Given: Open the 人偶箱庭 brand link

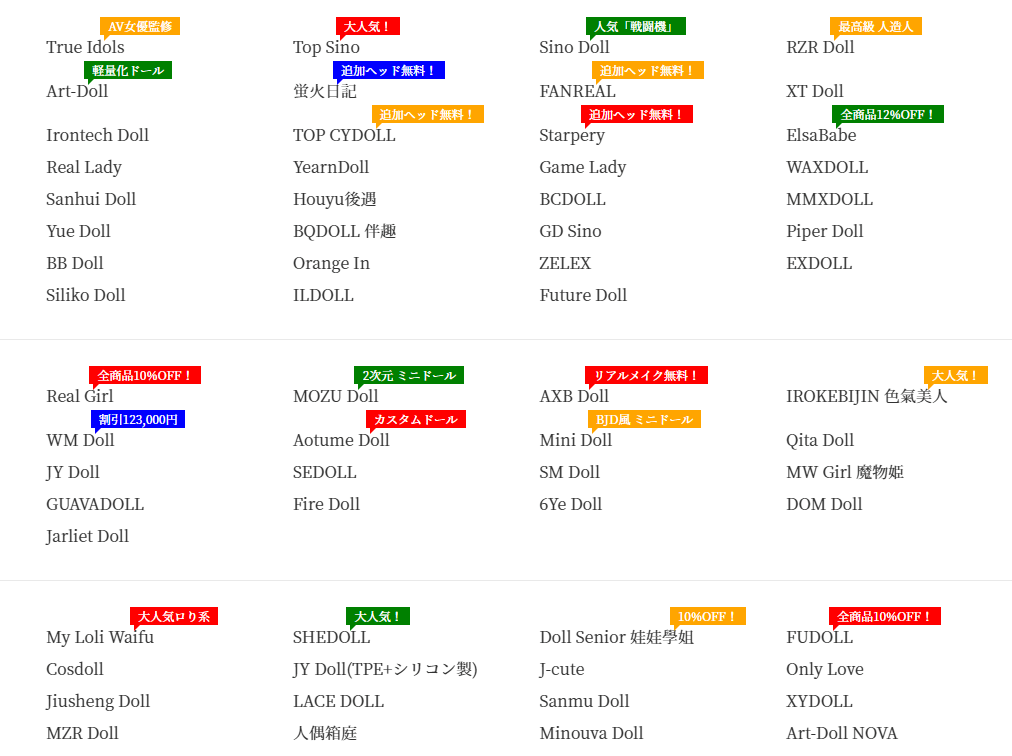Looking at the screenshot, I should (x=324, y=733).
